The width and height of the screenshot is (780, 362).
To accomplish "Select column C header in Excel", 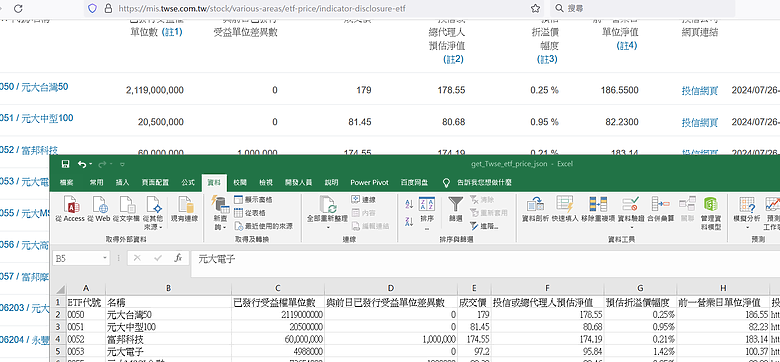I will [x=278, y=288].
